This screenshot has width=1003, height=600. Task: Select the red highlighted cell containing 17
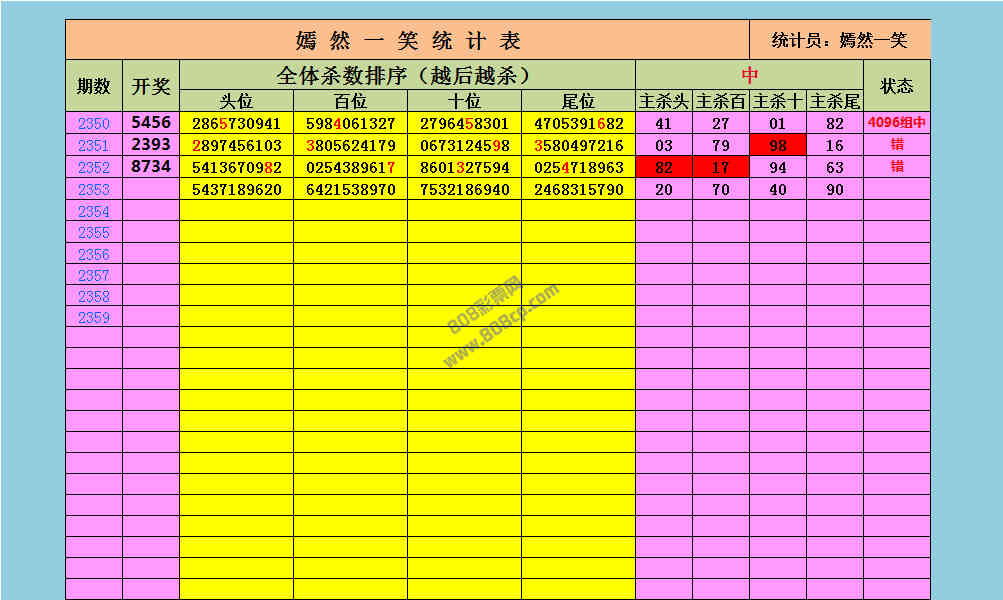721,168
